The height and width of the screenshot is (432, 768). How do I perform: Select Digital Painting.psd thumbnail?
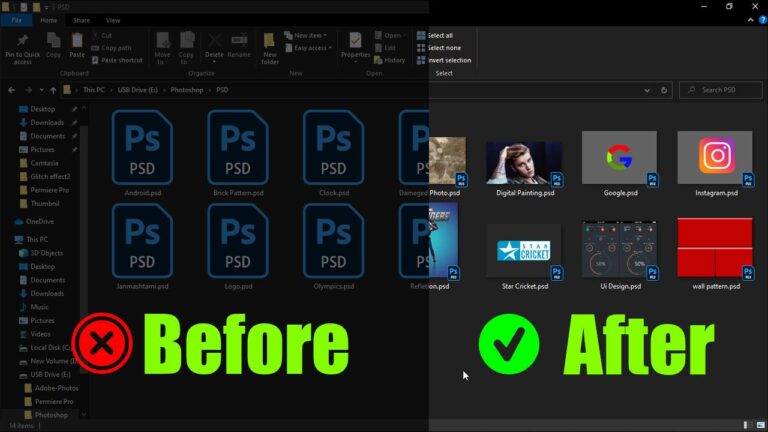pyautogui.click(x=524, y=164)
